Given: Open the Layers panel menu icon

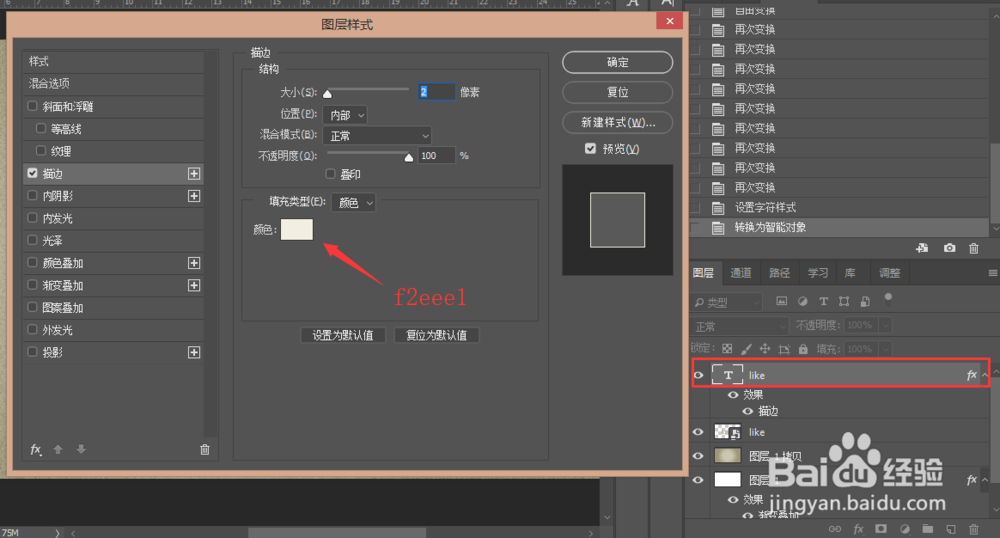Looking at the screenshot, I should 993,273.
